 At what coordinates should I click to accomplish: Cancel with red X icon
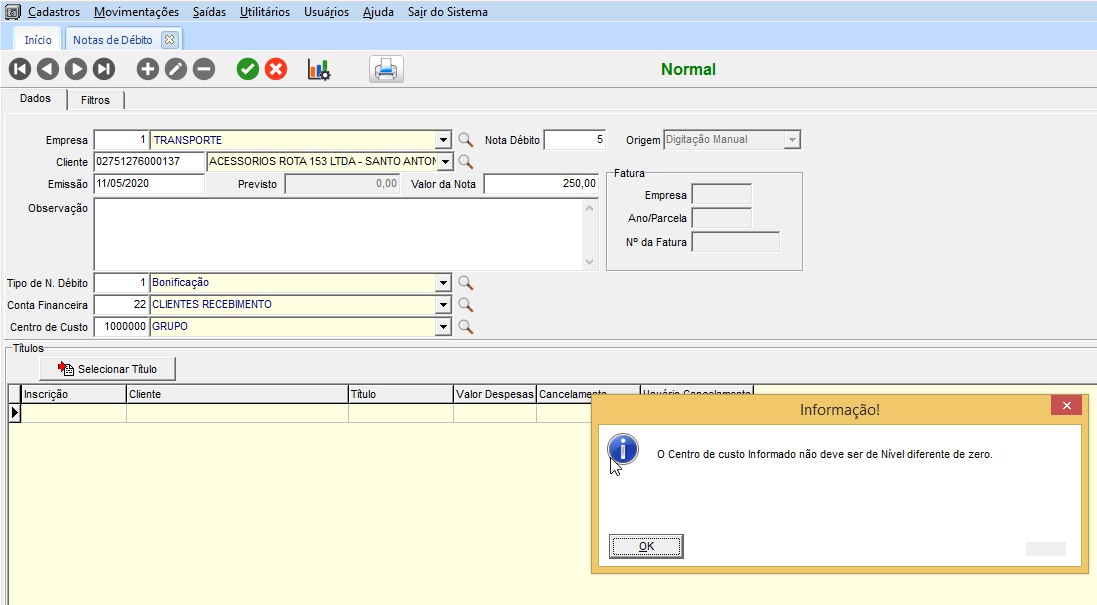pos(276,69)
